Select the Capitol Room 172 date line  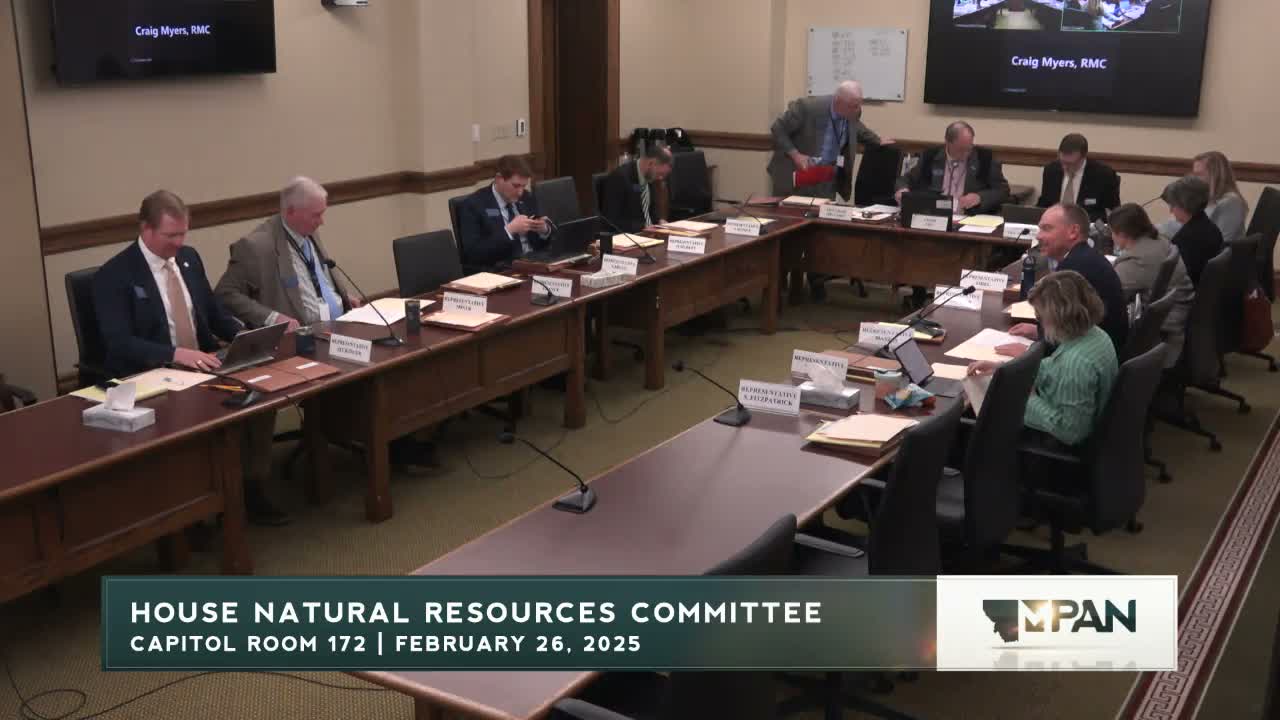(x=385, y=644)
